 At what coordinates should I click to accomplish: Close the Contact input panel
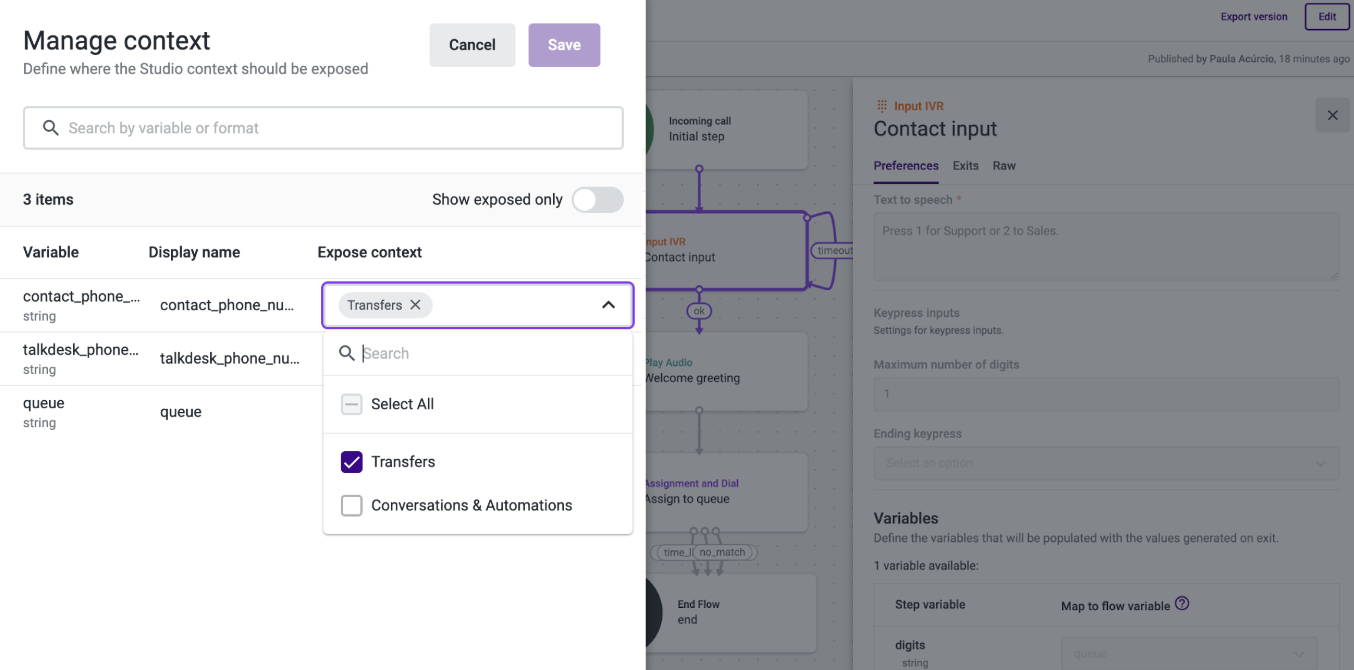click(1332, 115)
